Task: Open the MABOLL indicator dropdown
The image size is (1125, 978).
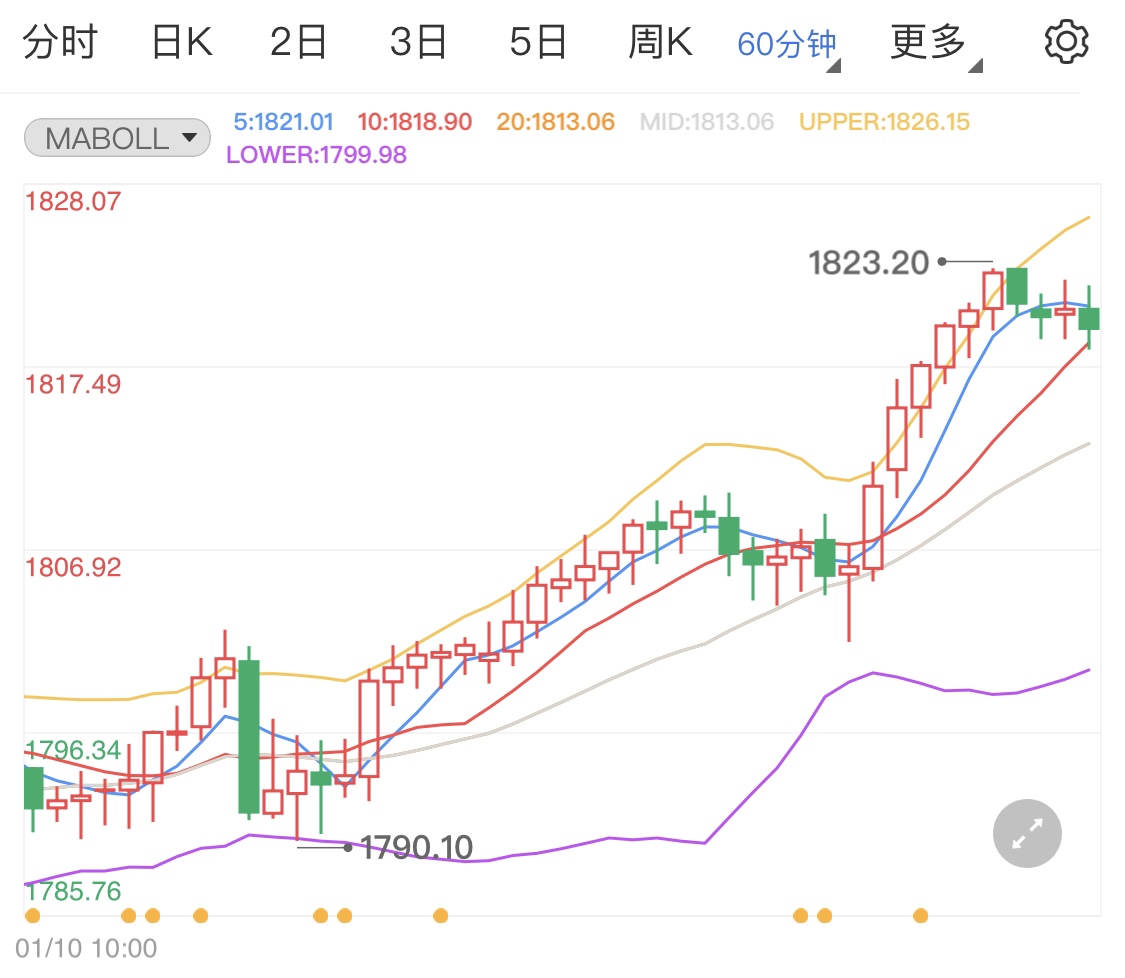Action: [116, 137]
